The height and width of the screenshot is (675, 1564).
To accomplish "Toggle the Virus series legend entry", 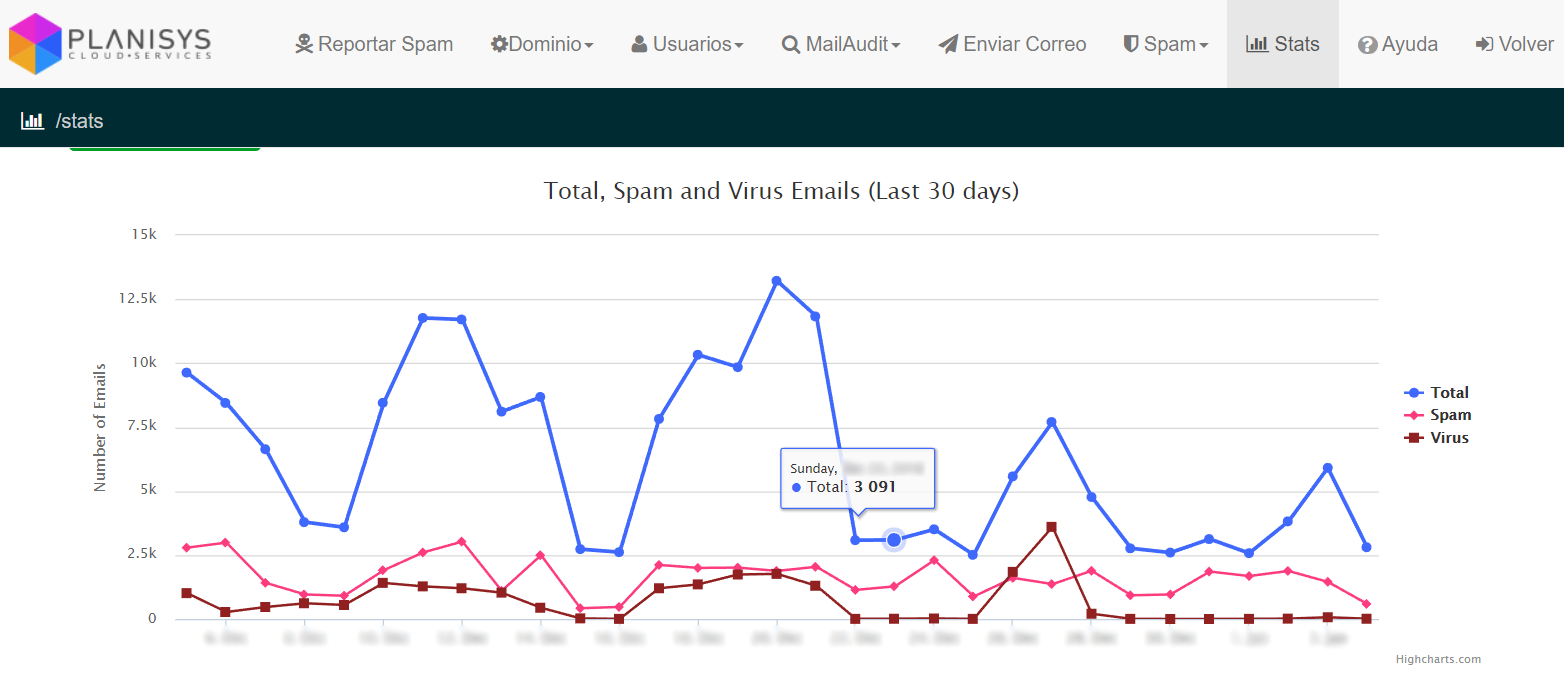I will click(x=1437, y=438).
